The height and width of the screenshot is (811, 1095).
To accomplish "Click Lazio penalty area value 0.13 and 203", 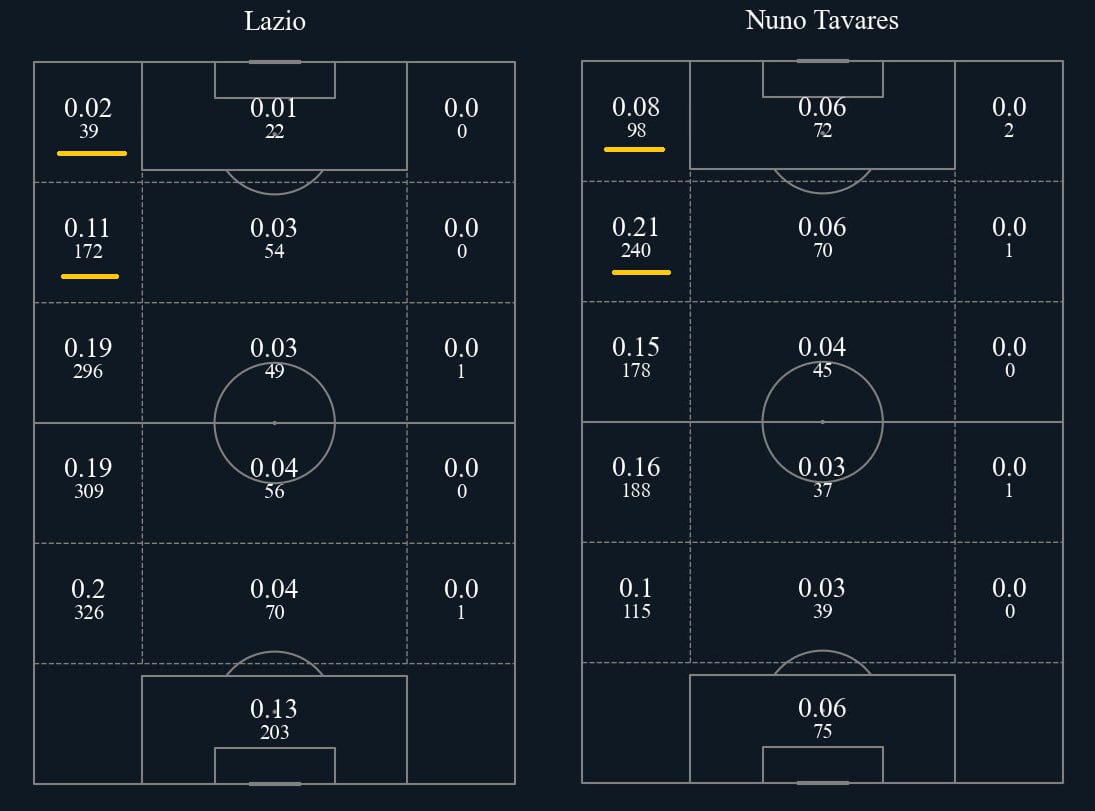I will (274, 719).
